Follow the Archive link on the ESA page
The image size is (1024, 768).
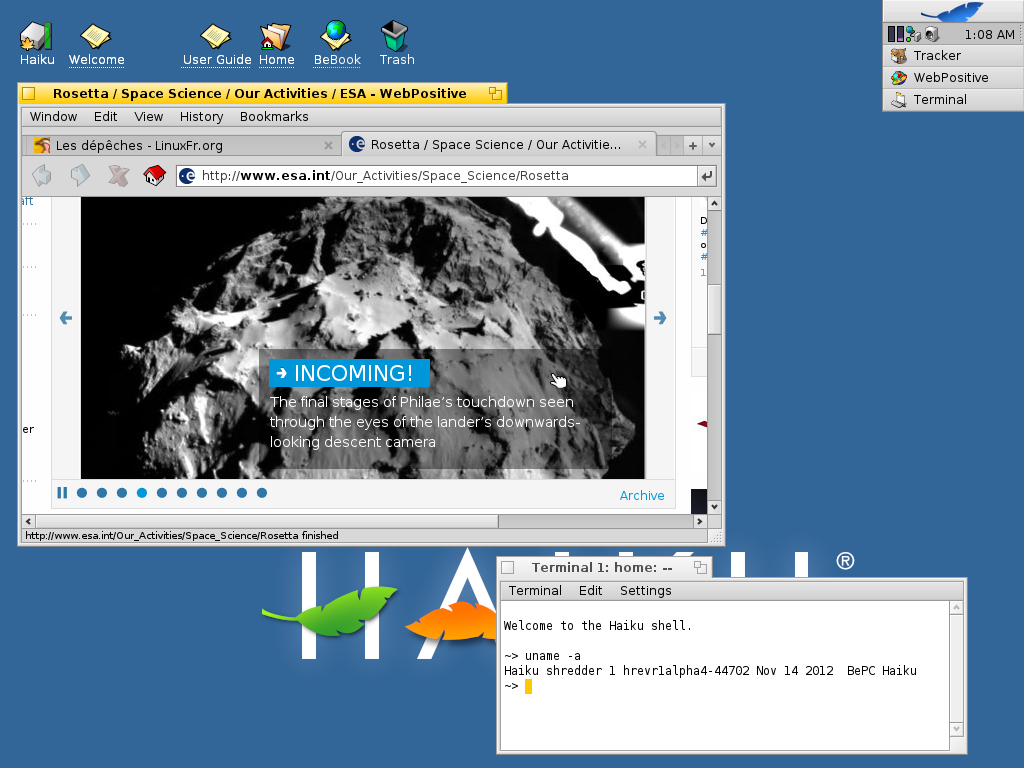[641, 495]
